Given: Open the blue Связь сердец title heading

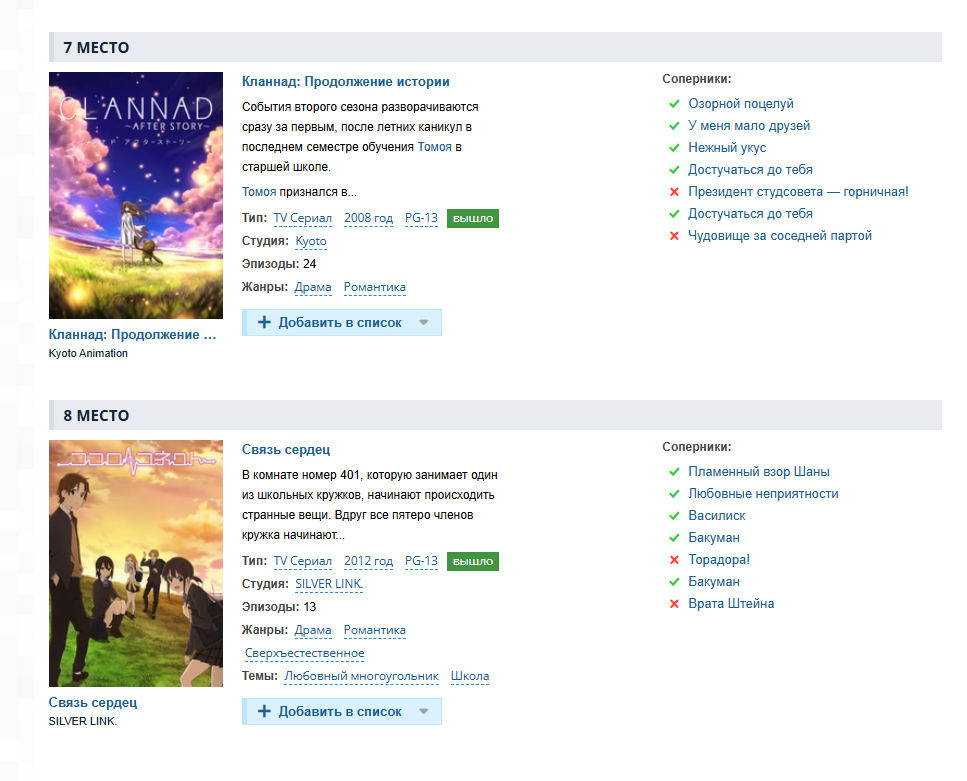Looking at the screenshot, I should 286,449.
